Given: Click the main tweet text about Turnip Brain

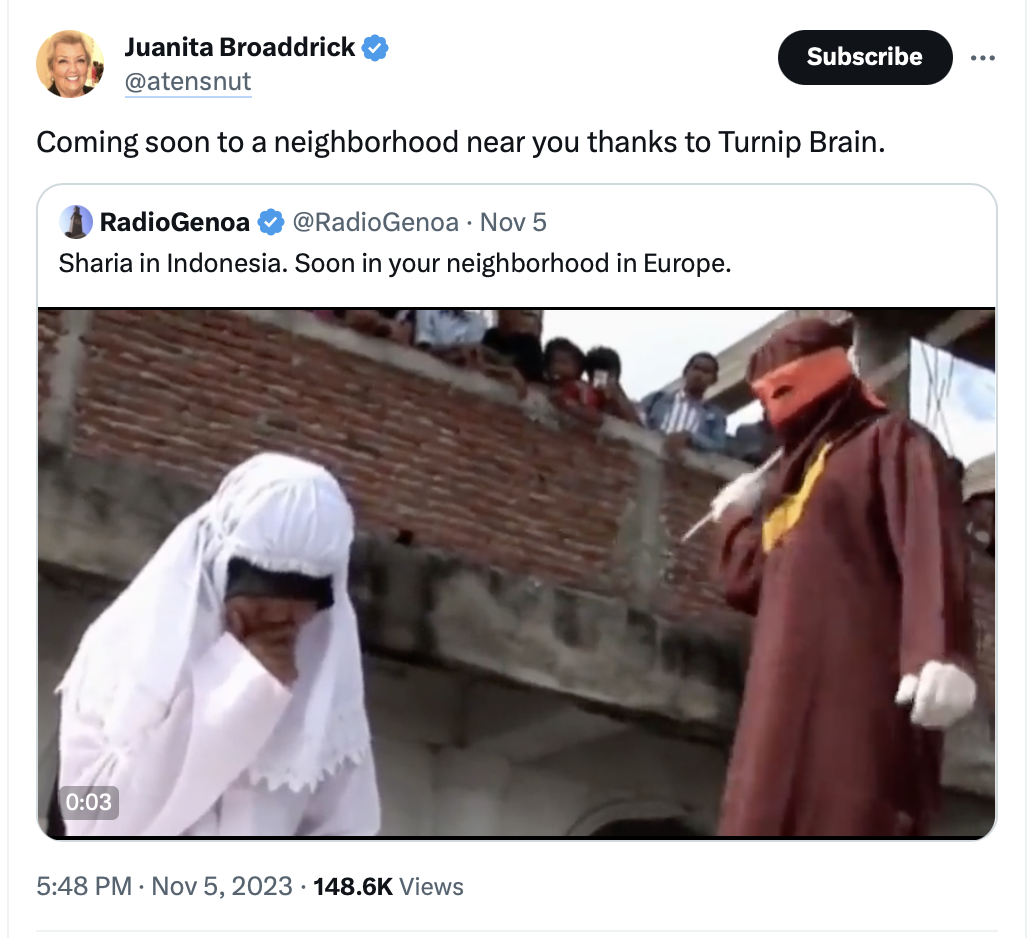Looking at the screenshot, I should coord(461,142).
